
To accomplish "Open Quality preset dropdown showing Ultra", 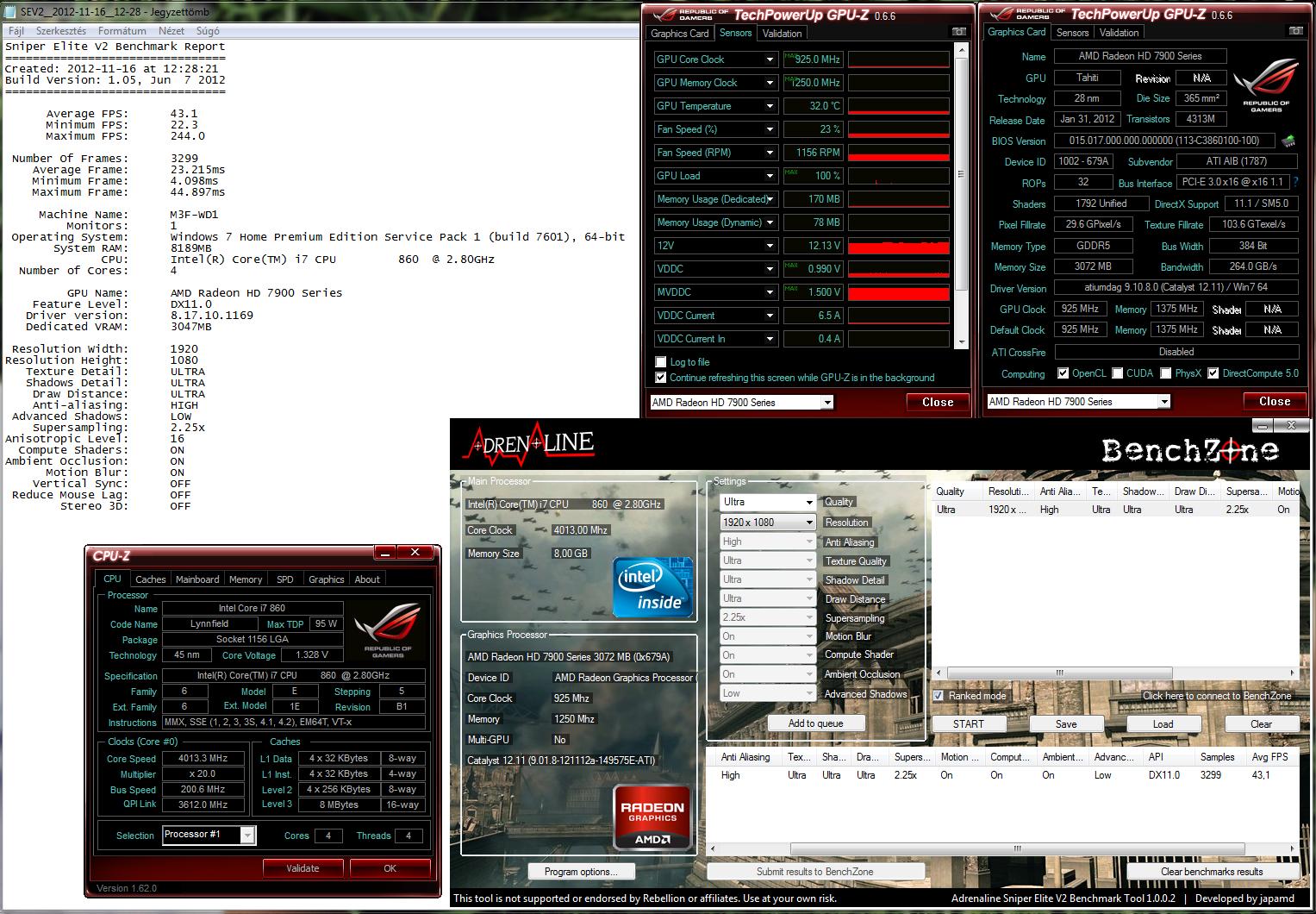I will (767, 502).
